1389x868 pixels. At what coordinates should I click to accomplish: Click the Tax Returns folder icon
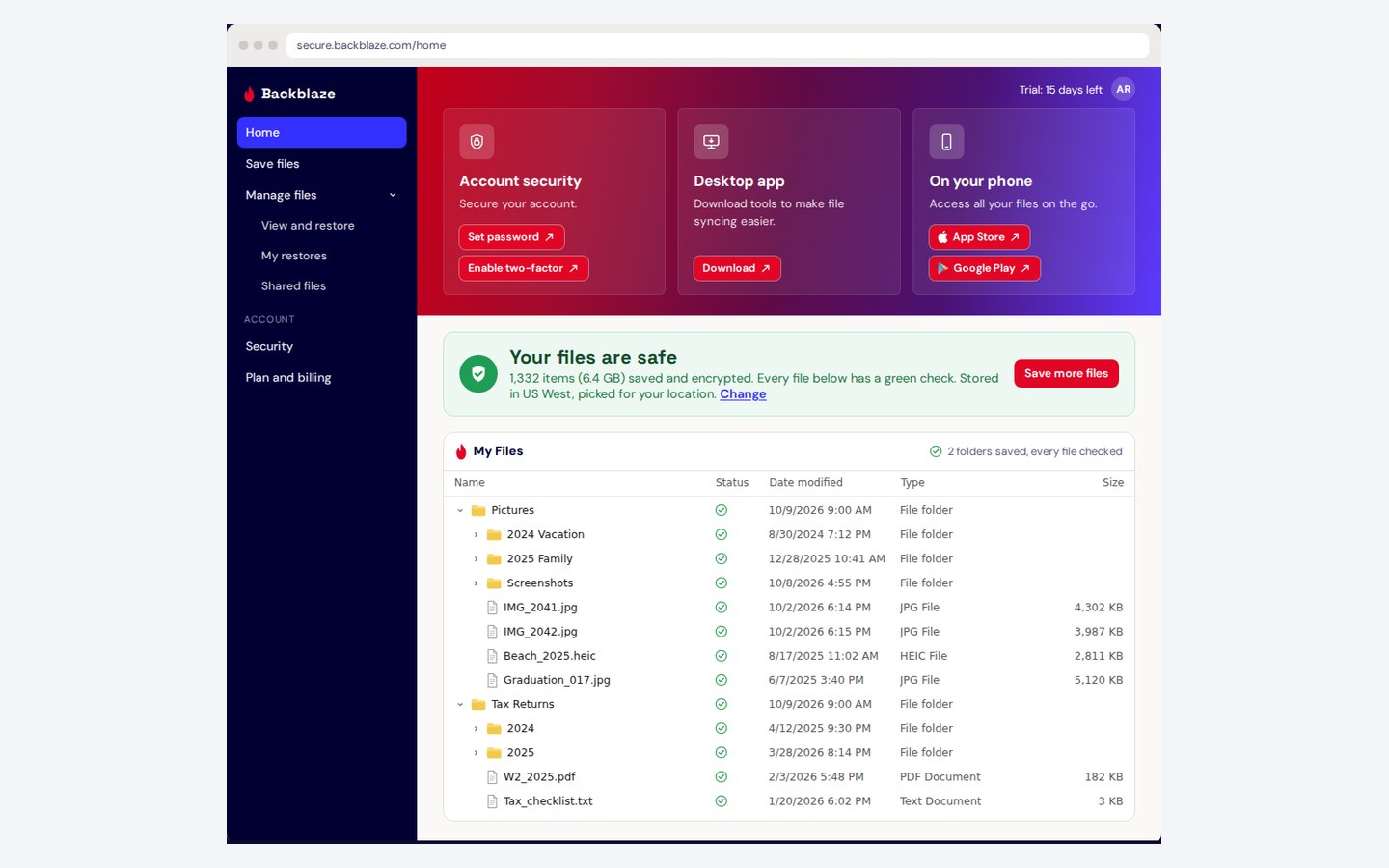point(478,704)
